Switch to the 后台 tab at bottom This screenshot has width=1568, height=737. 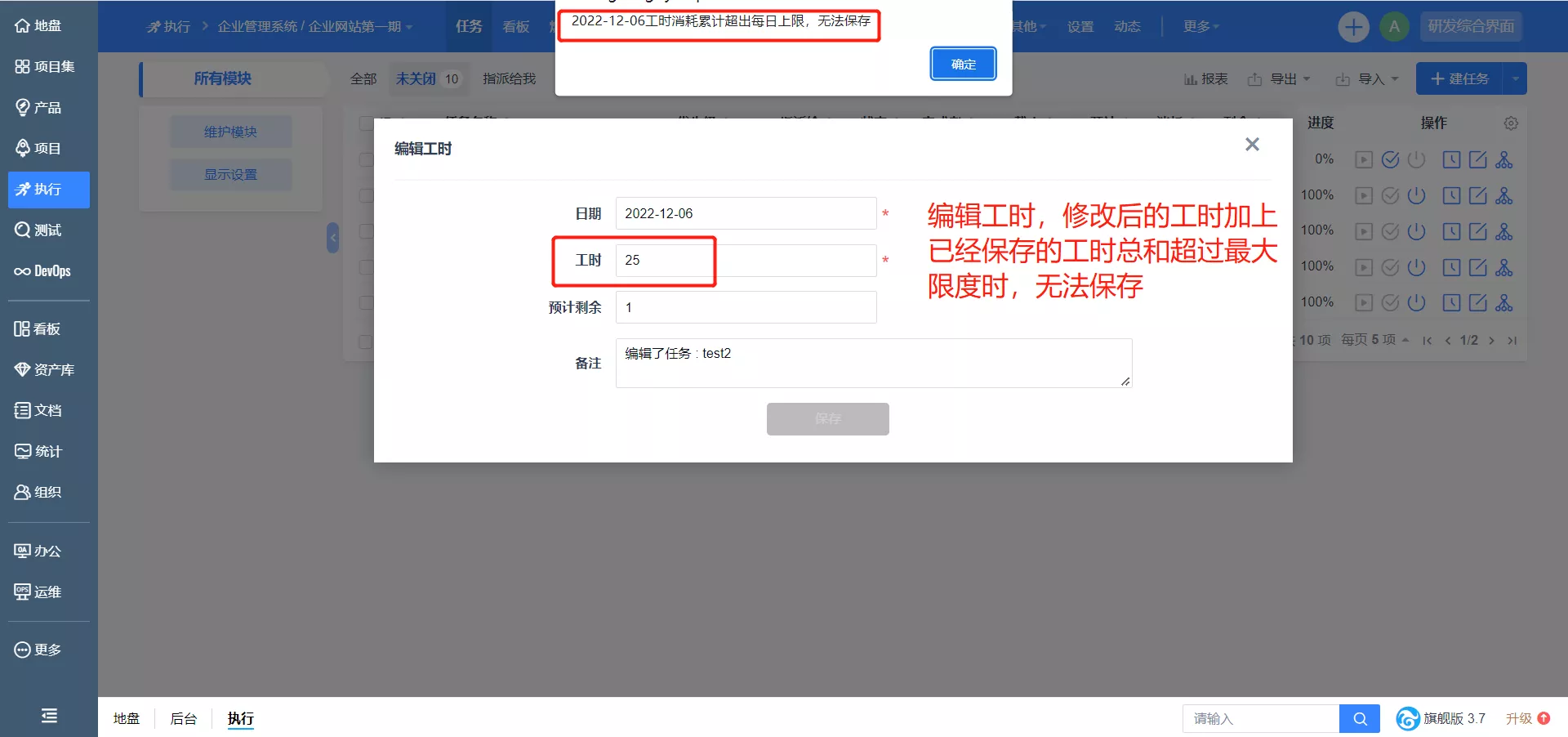[184, 719]
